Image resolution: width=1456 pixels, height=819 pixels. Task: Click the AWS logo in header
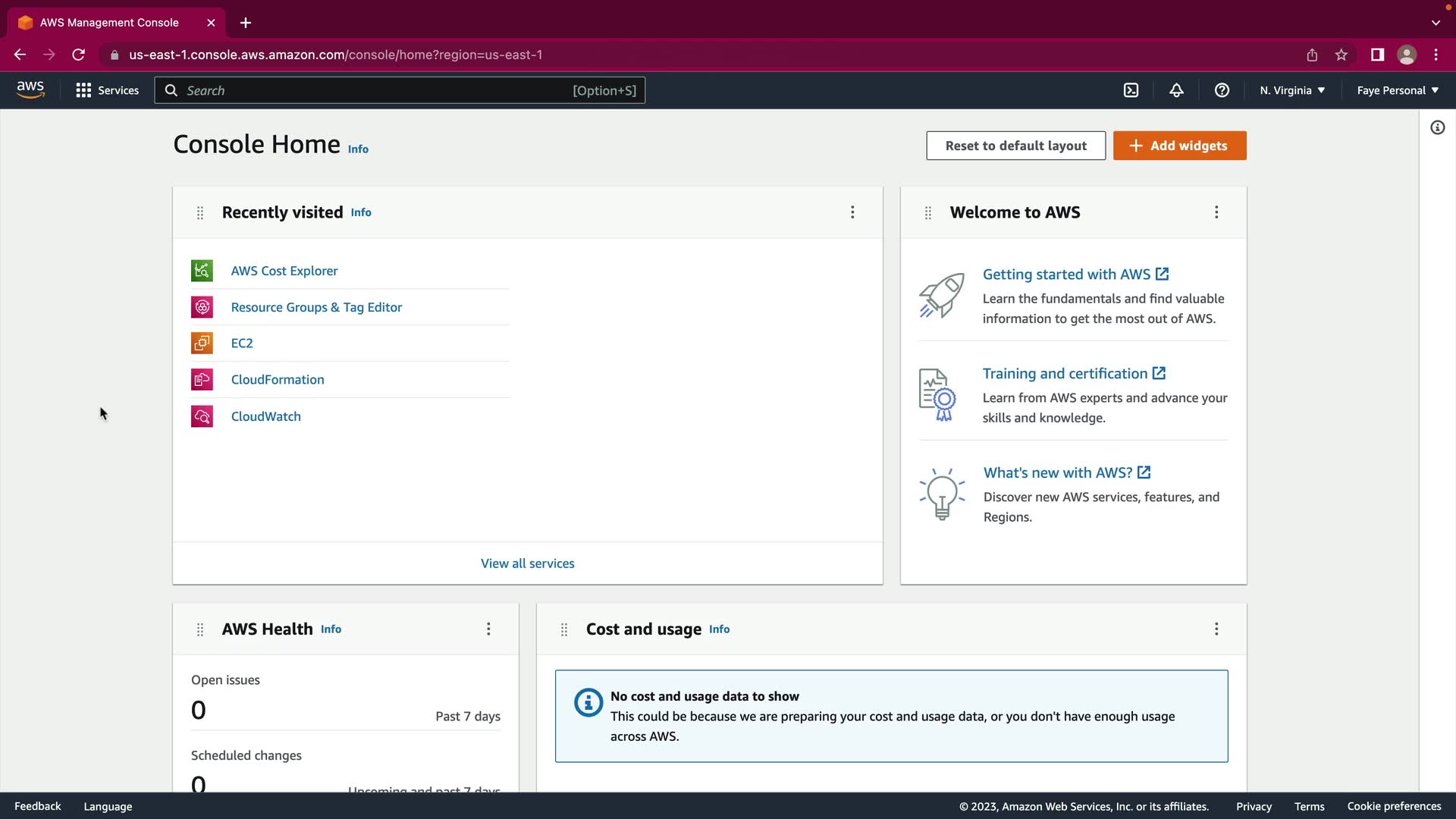pos(30,89)
